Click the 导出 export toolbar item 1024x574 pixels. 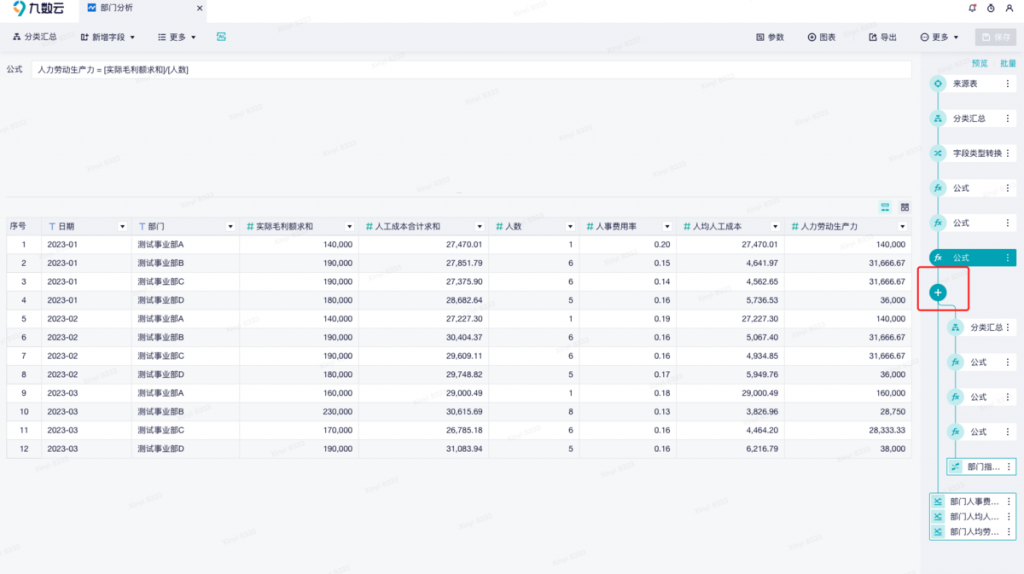click(882, 37)
